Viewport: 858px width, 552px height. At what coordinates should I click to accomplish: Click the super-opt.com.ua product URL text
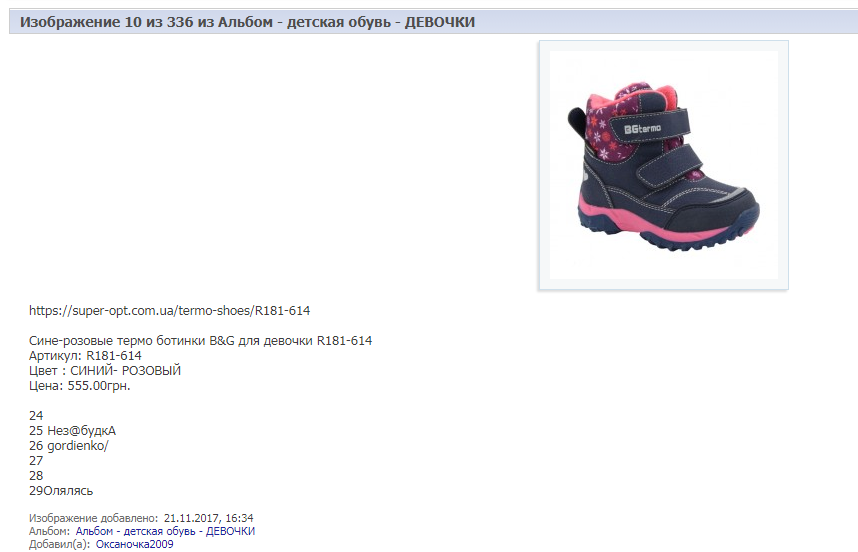(x=170, y=311)
